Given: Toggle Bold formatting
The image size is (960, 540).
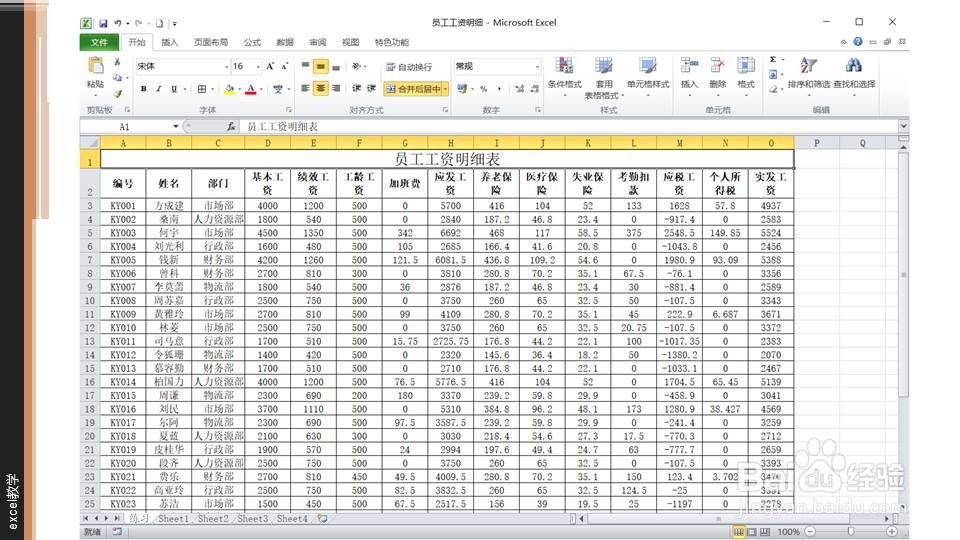Looking at the screenshot, I should tap(143, 89).
